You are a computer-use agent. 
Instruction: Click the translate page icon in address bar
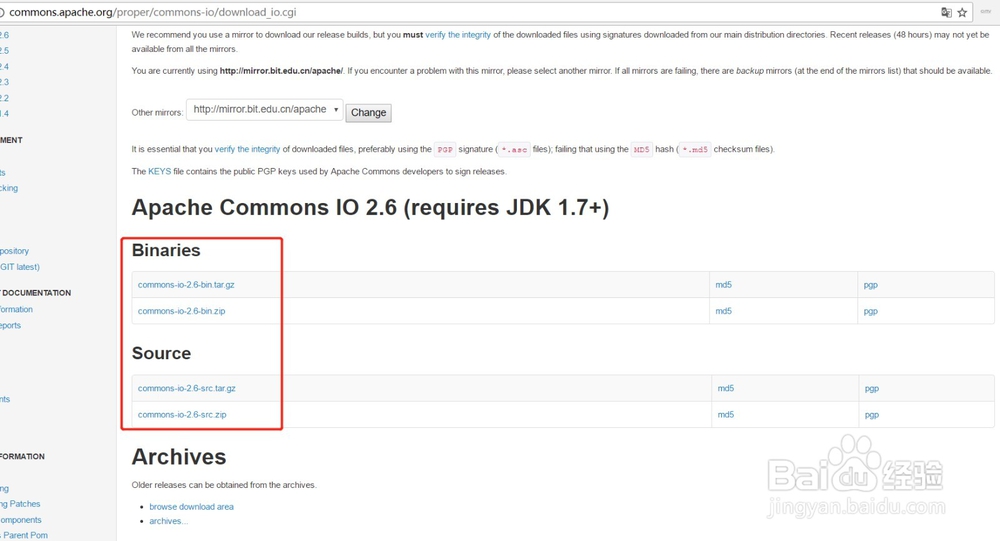pyautogui.click(x=946, y=12)
